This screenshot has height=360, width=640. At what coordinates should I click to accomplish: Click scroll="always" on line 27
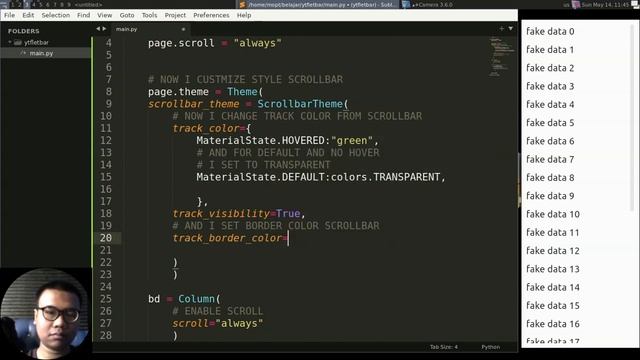click(218, 323)
